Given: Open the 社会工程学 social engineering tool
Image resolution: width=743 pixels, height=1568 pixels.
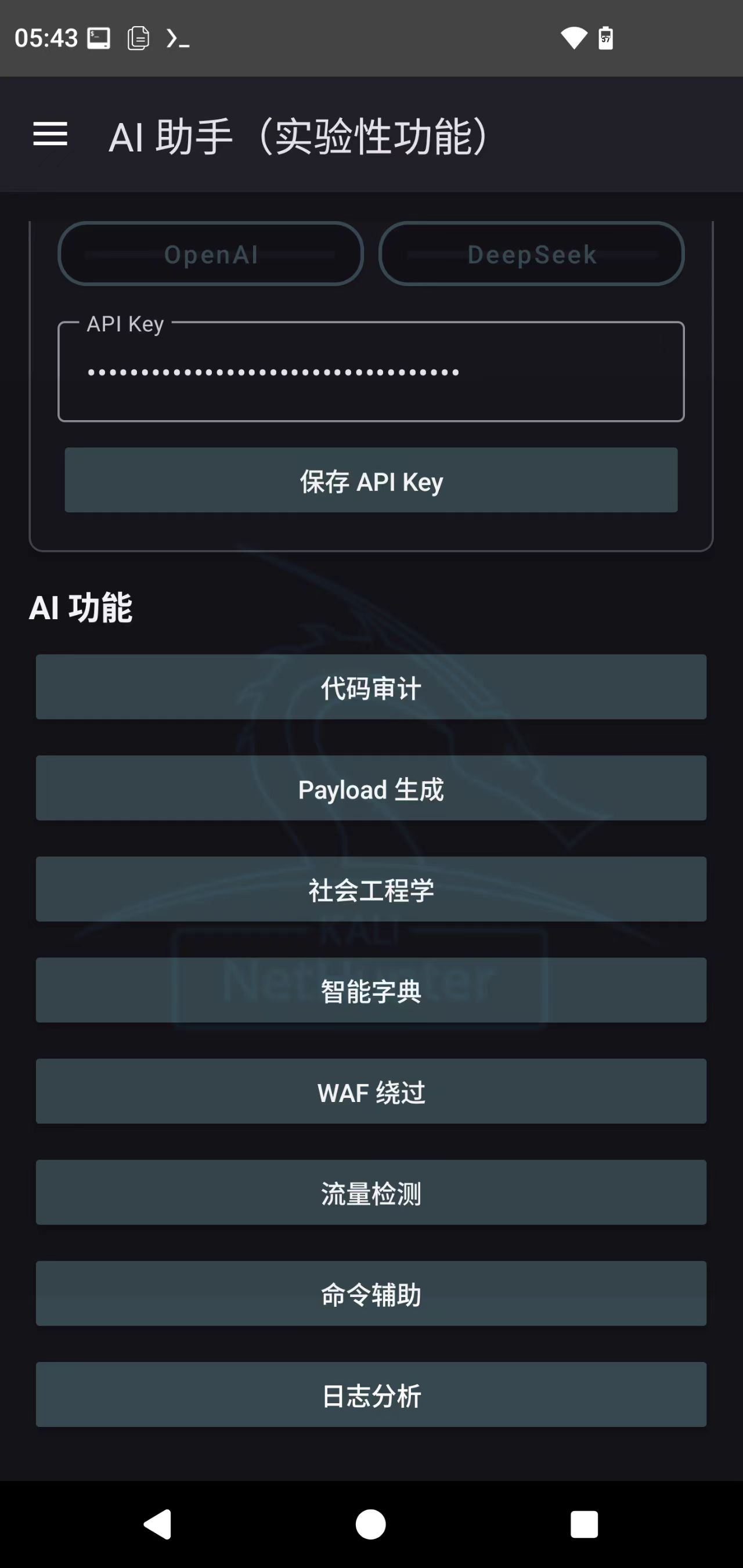Looking at the screenshot, I should 371,889.
